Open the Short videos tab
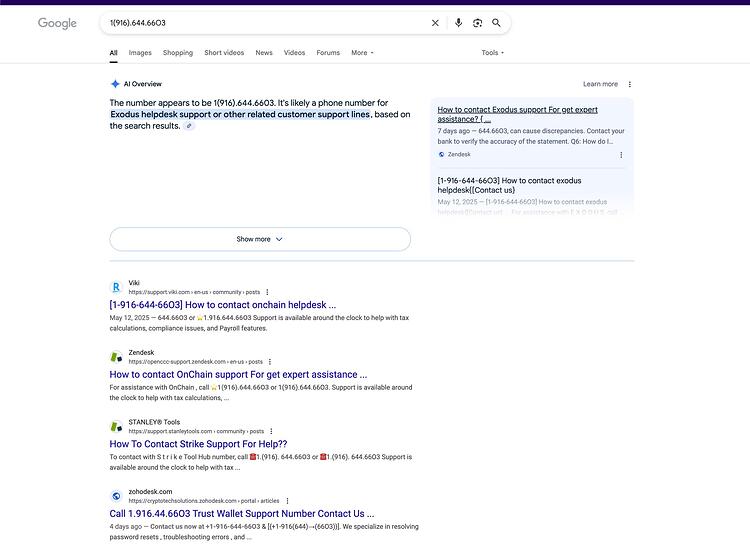Screen dimensions: 750x550 [x=224, y=53]
